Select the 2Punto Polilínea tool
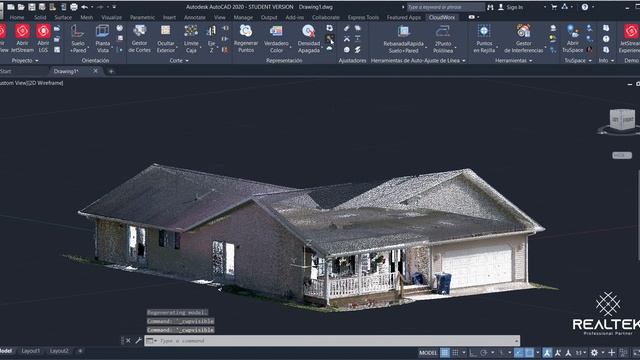 (x=443, y=38)
